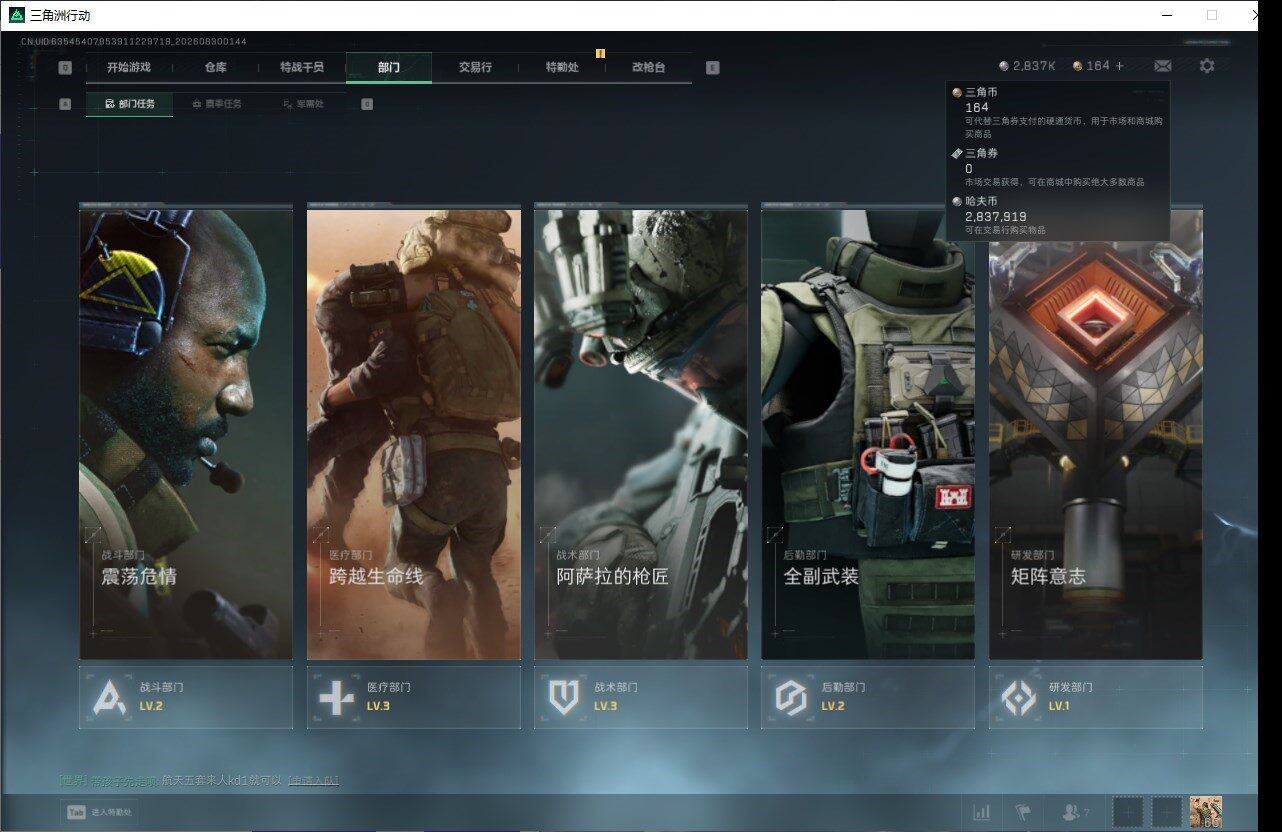This screenshot has height=832, width=1282.
Task: Open the 全副武装 mission card
Action: tap(868, 434)
